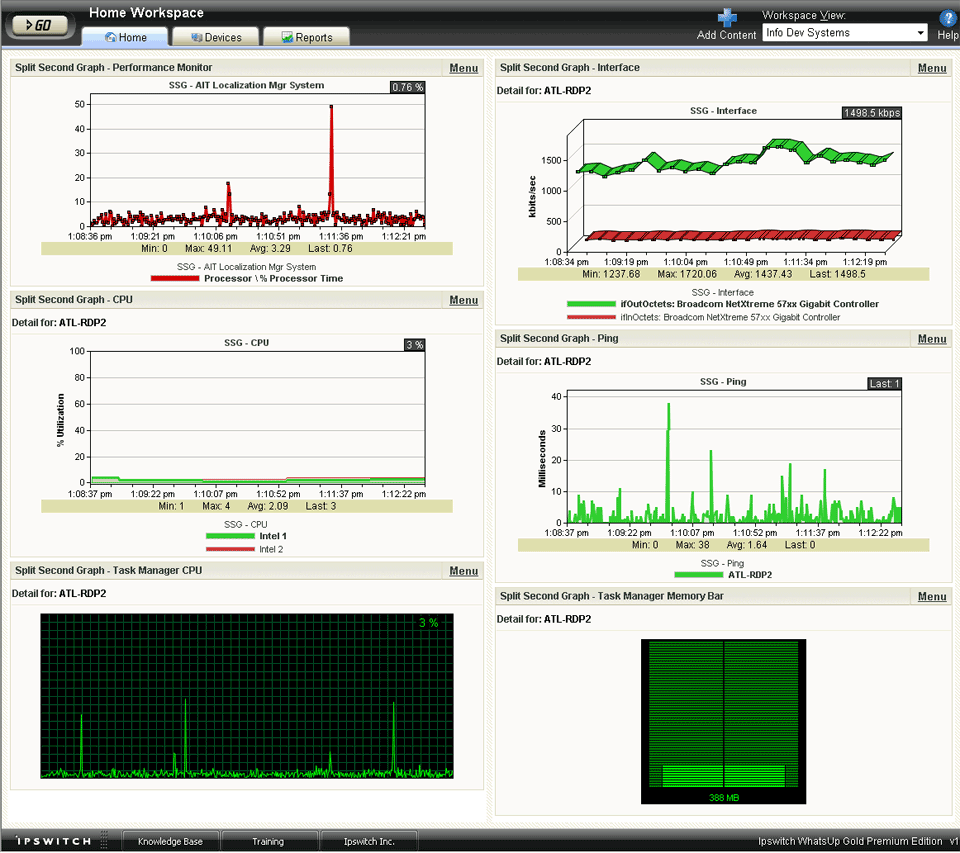Switch to the Devices tab
This screenshot has width=960, height=853.
(215, 37)
